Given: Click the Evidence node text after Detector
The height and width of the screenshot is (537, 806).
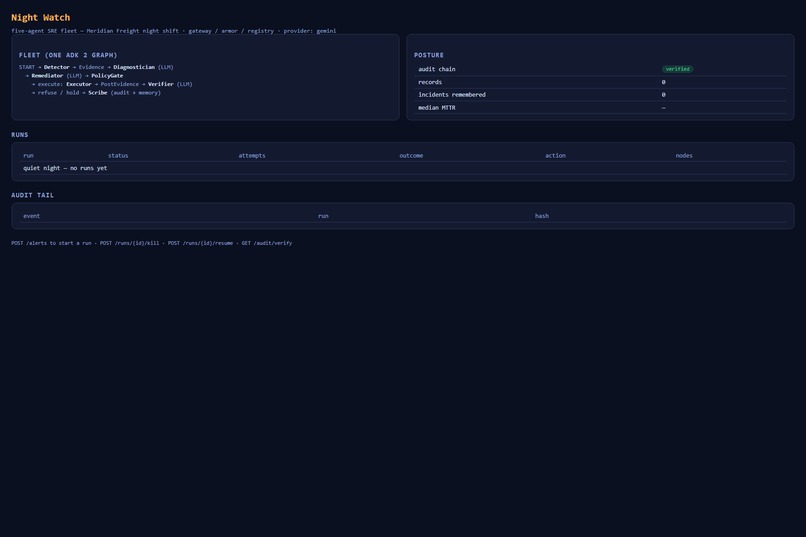Looking at the screenshot, I should [91, 67].
